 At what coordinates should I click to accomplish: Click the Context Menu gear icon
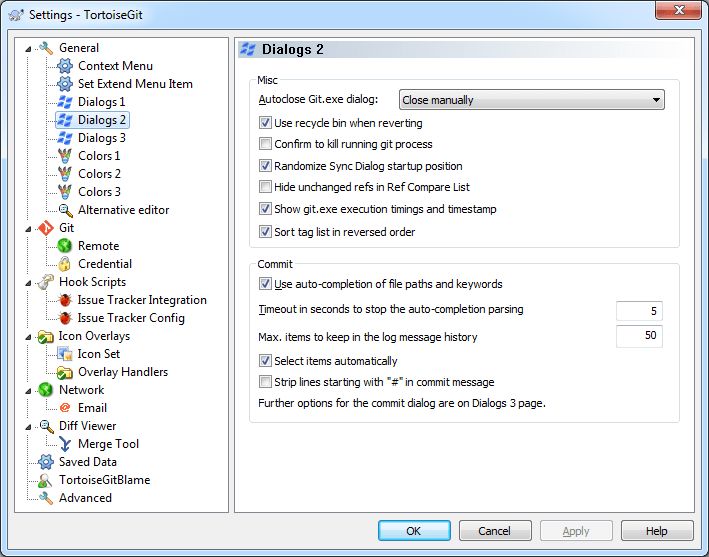click(65, 66)
